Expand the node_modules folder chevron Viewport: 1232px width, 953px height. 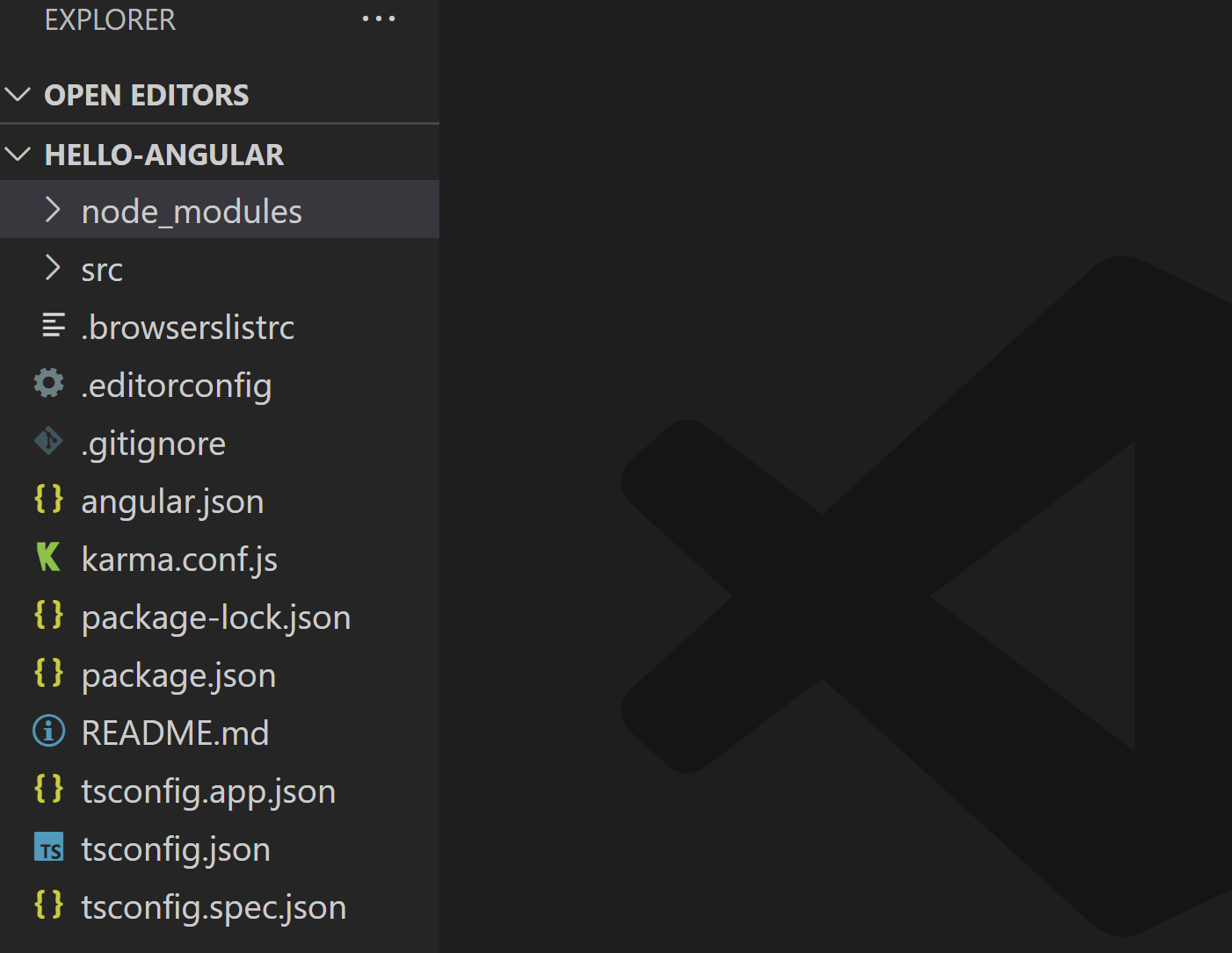(x=53, y=210)
